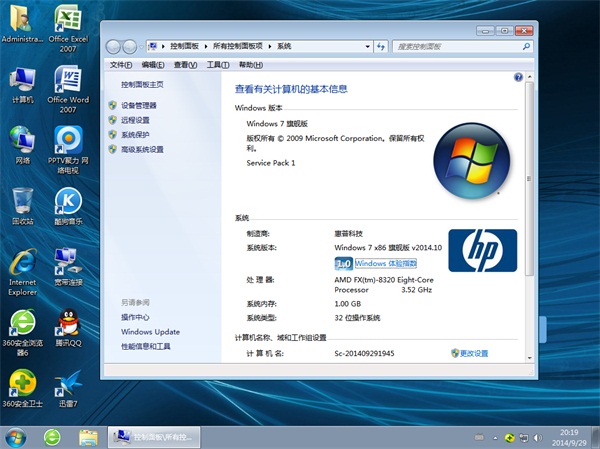Open the Recycle Bin (回收站) desktop icon

point(22,200)
